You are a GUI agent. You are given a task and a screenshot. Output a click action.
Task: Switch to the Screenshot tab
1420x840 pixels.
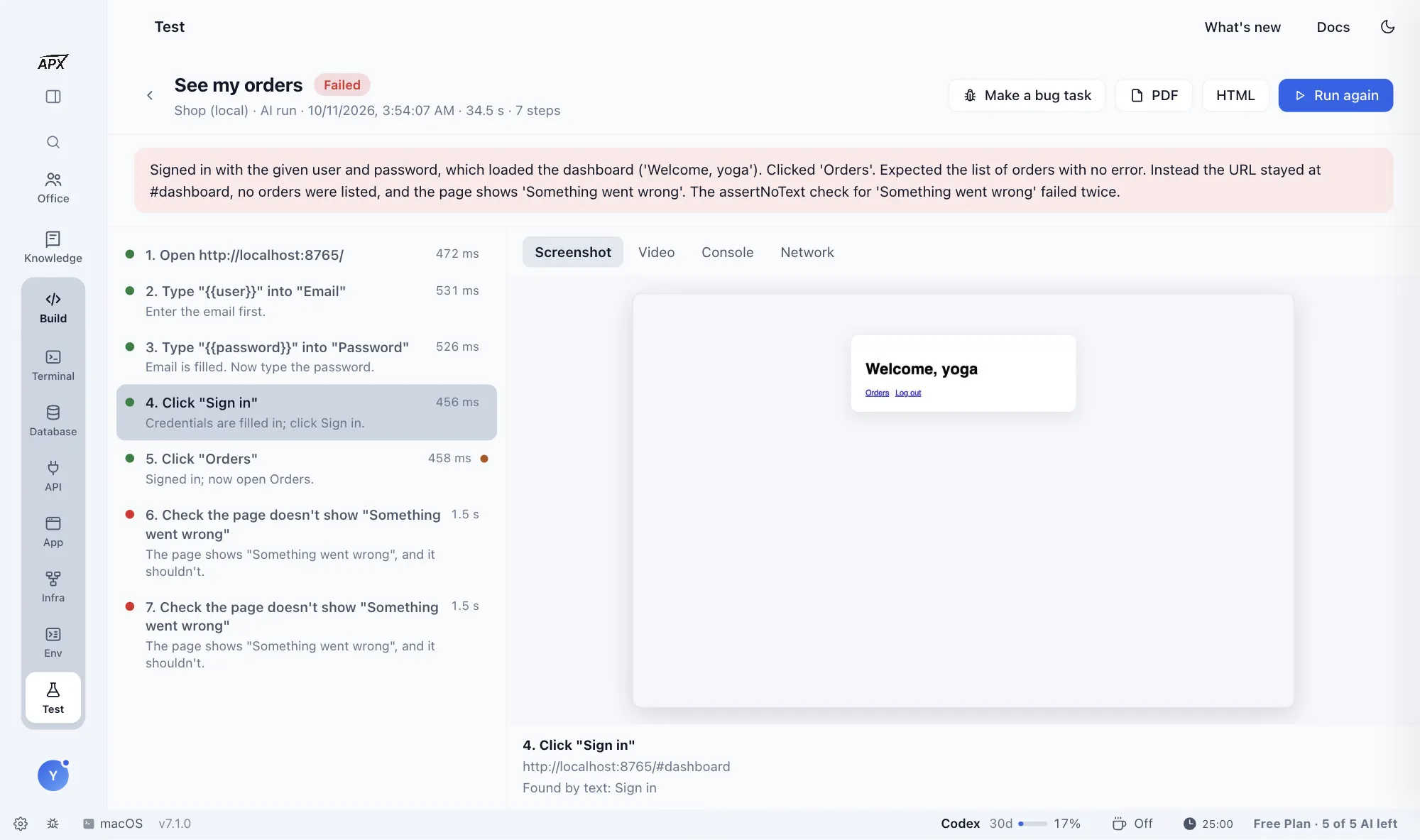[x=573, y=252]
